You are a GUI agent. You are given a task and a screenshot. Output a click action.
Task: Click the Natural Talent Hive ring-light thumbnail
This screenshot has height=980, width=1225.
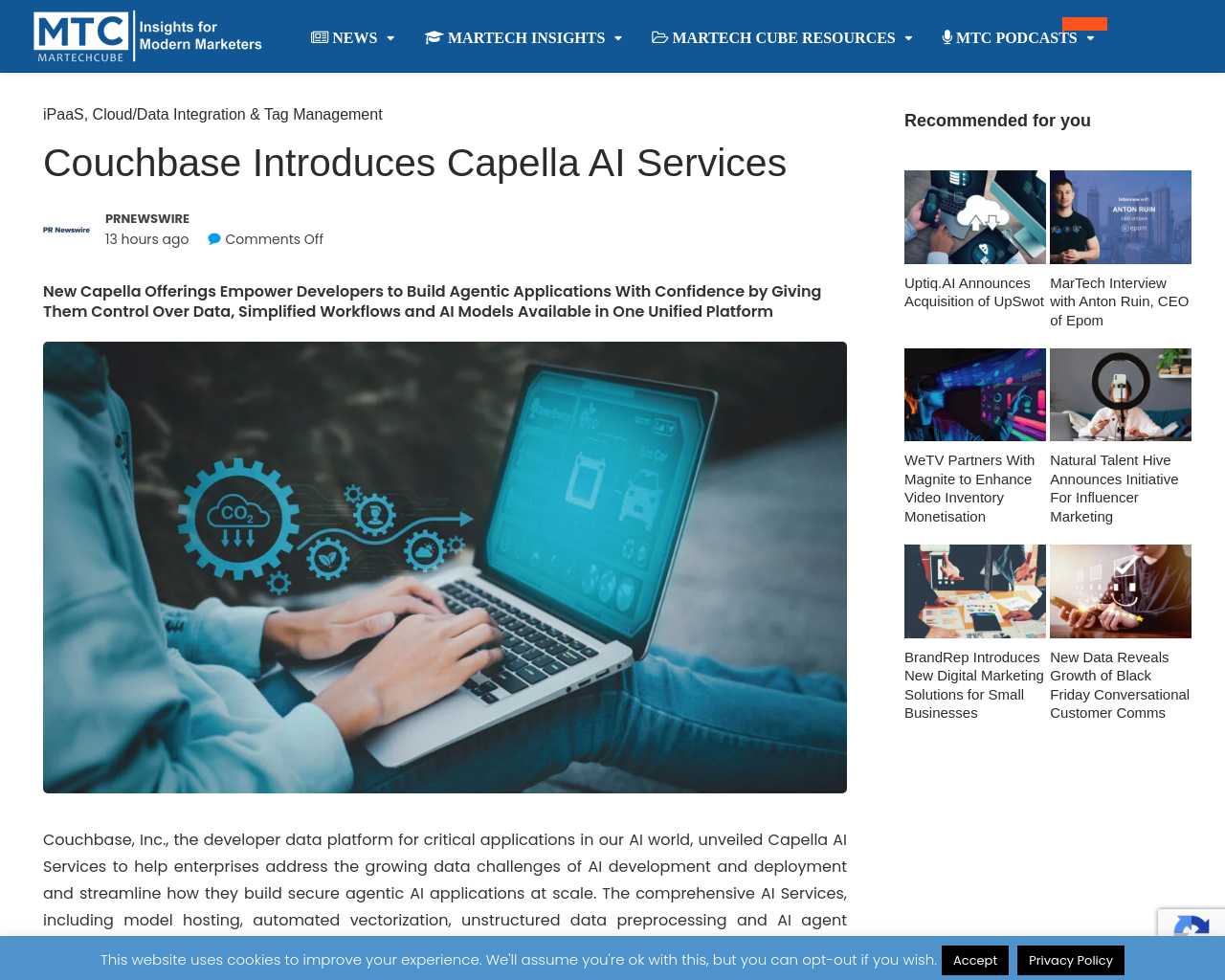tap(1121, 395)
